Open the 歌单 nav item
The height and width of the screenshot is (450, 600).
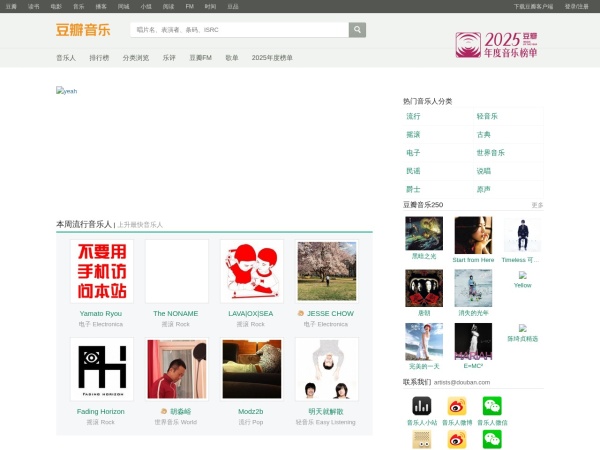[x=232, y=58]
